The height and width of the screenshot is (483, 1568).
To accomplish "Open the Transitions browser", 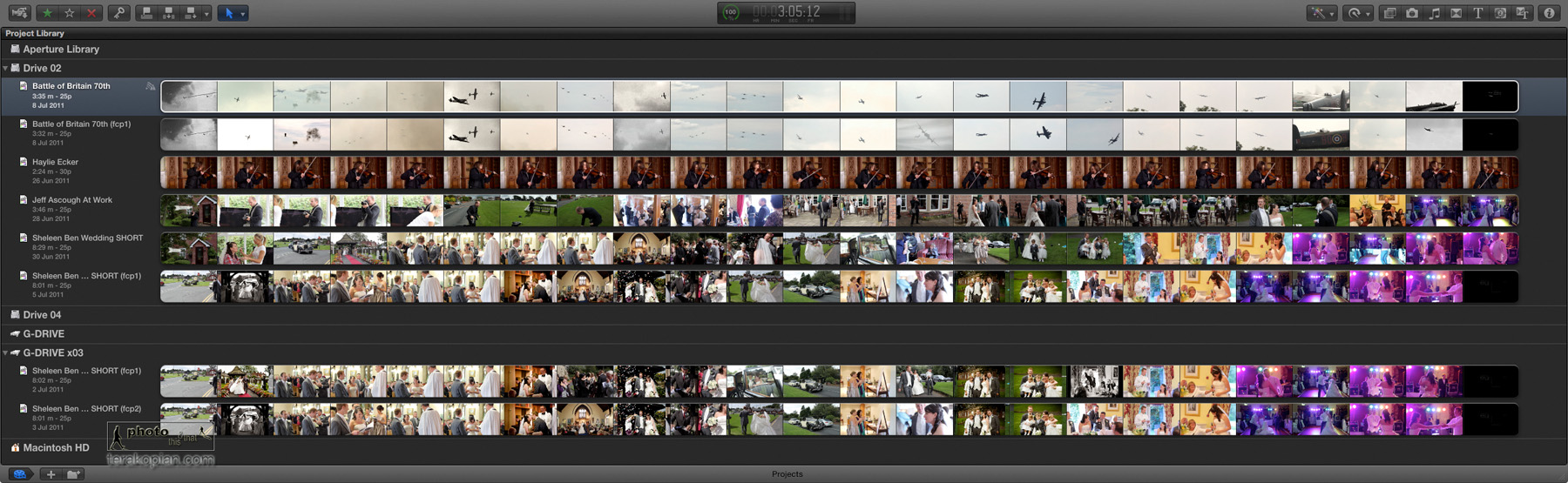I will click(x=1456, y=13).
